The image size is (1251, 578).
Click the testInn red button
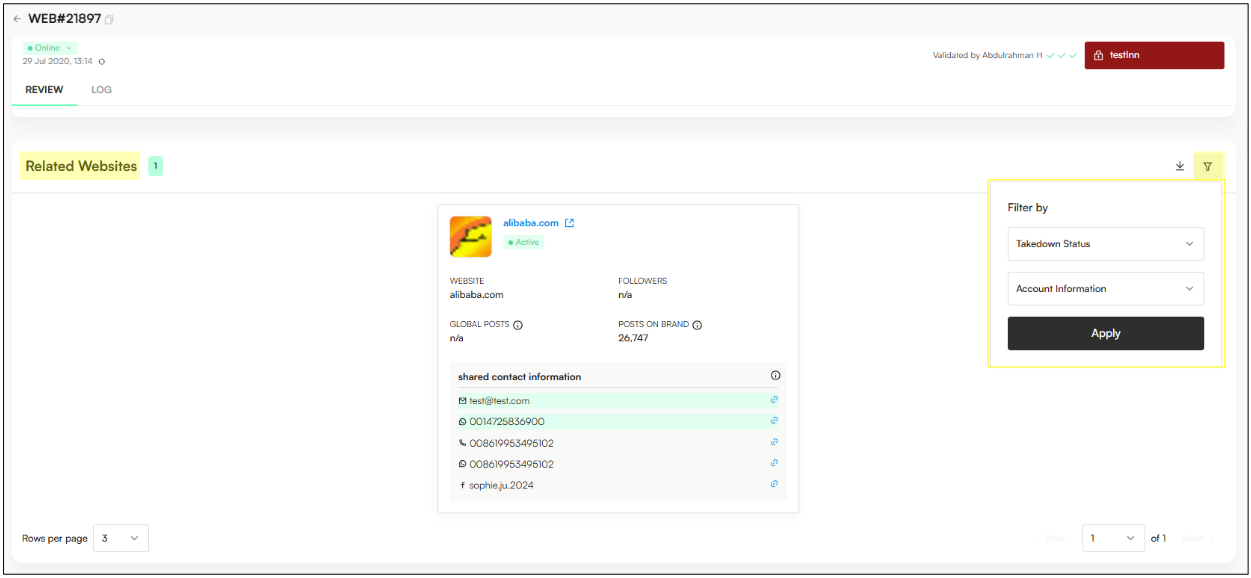pos(1154,55)
